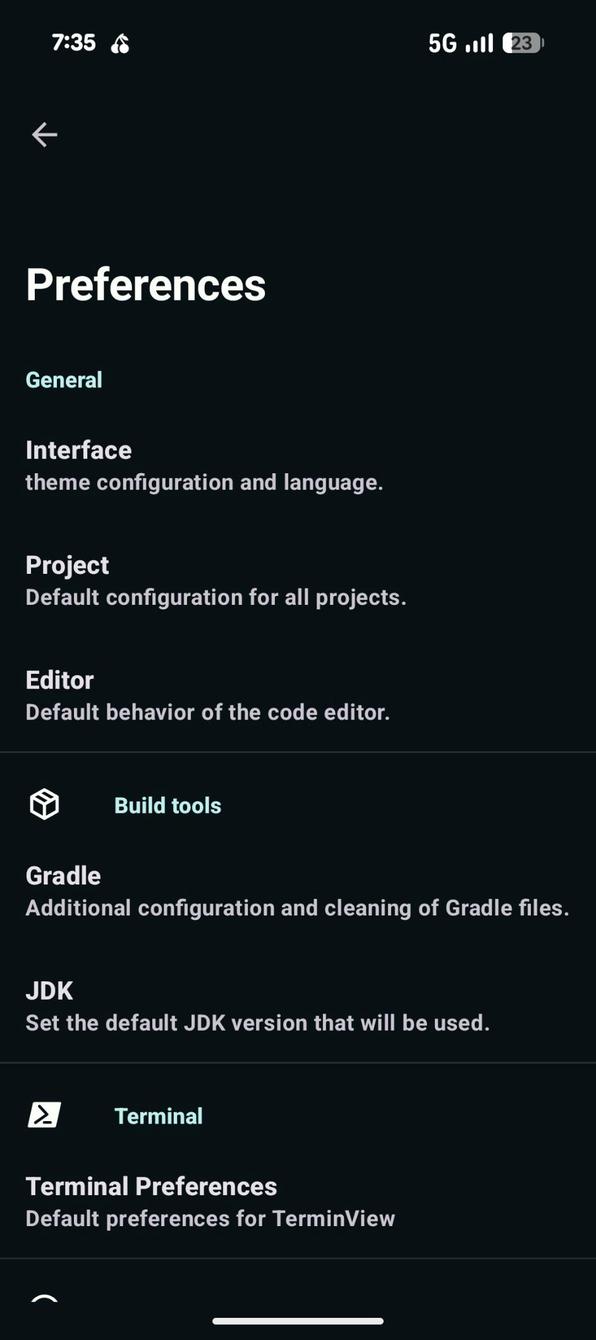Tap the signal strength bars icon
596x1340 pixels.
point(479,43)
